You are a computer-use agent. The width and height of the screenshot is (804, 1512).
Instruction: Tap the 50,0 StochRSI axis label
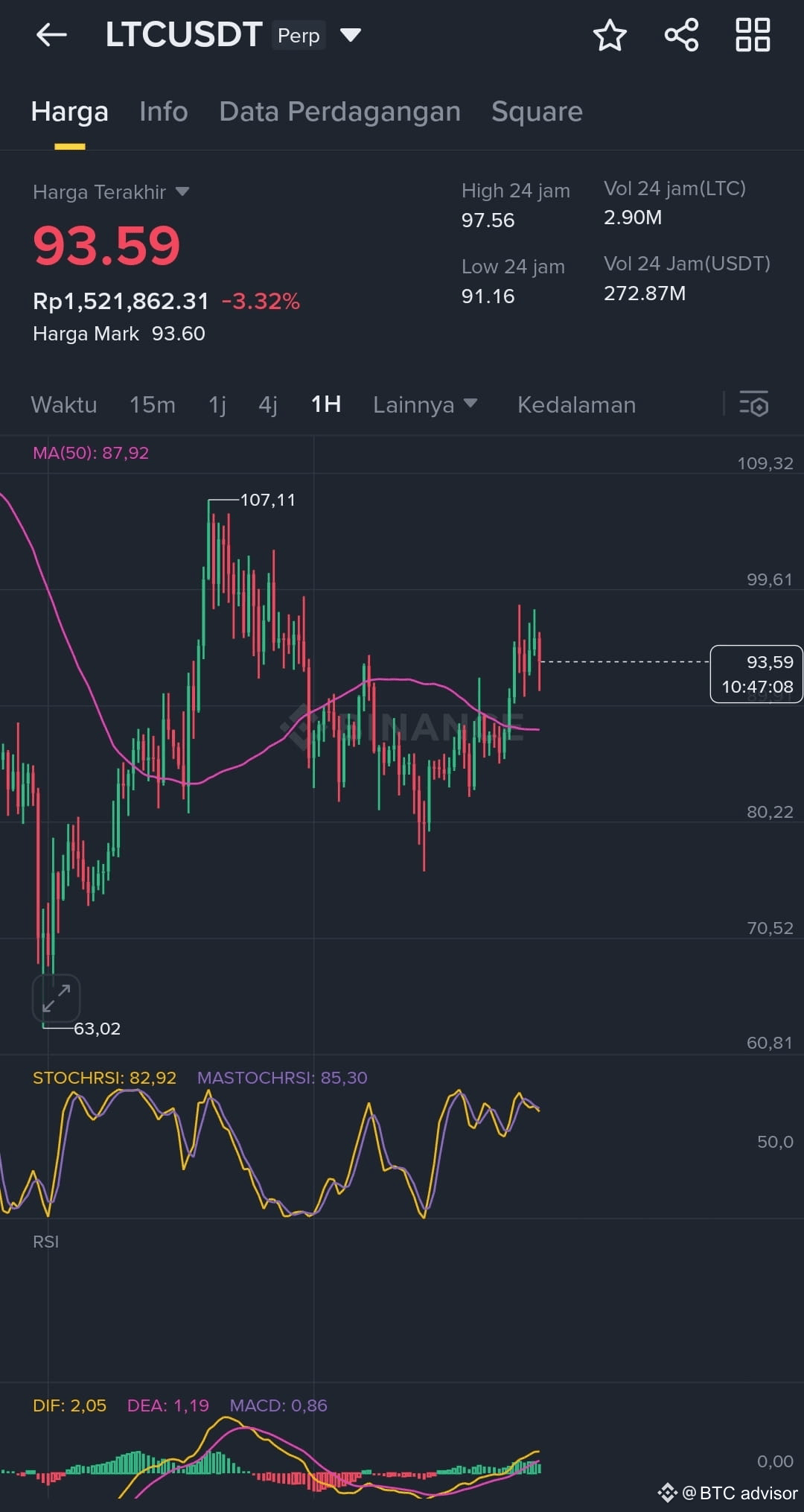coord(775,1142)
